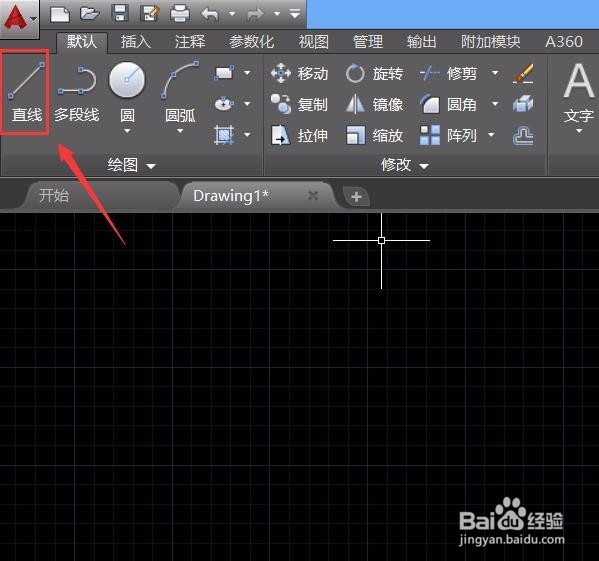Save the drawing with the Save icon
This screenshot has height=561, width=599.
pyautogui.click(x=120, y=14)
